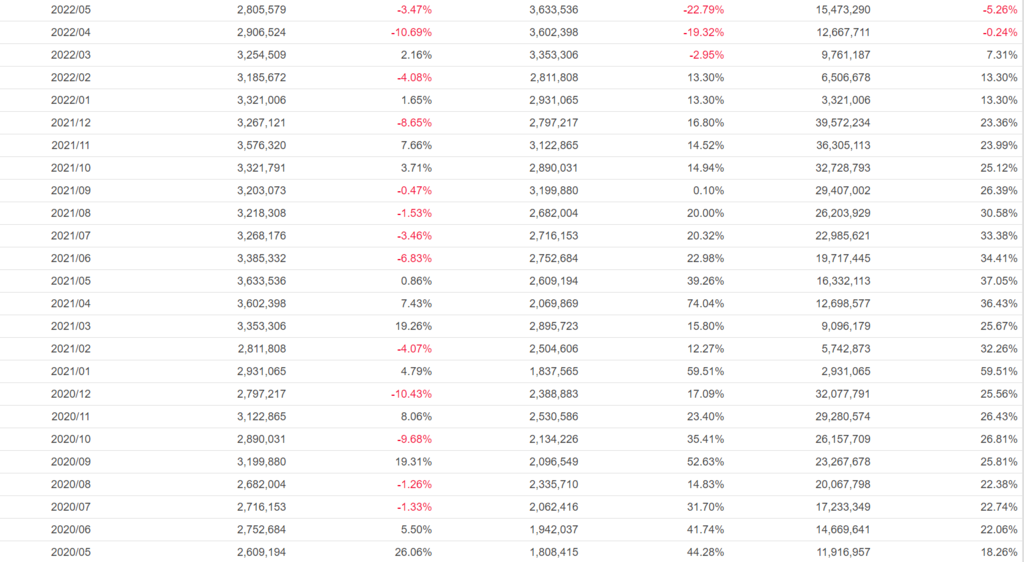Click the red -22.79% percentage
This screenshot has height=562, width=1024.
(702, 10)
